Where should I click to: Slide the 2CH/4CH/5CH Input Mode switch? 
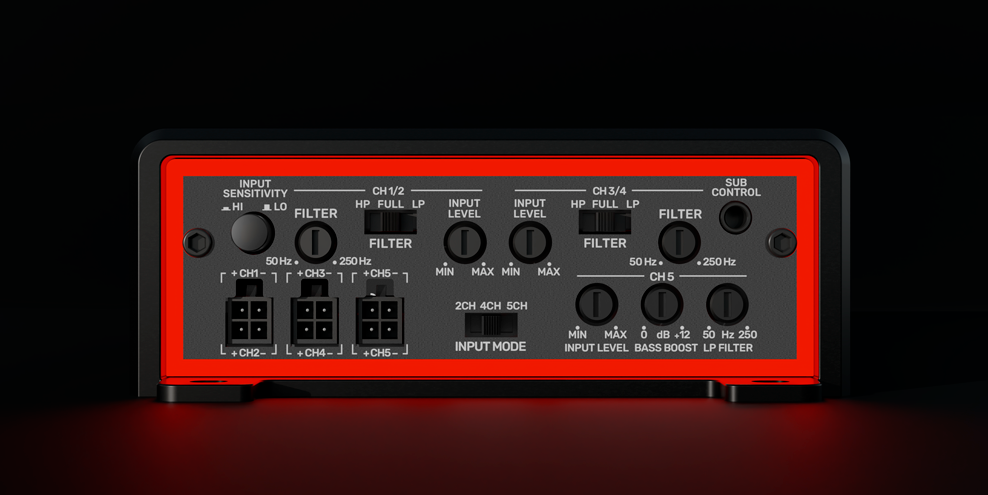(490, 325)
